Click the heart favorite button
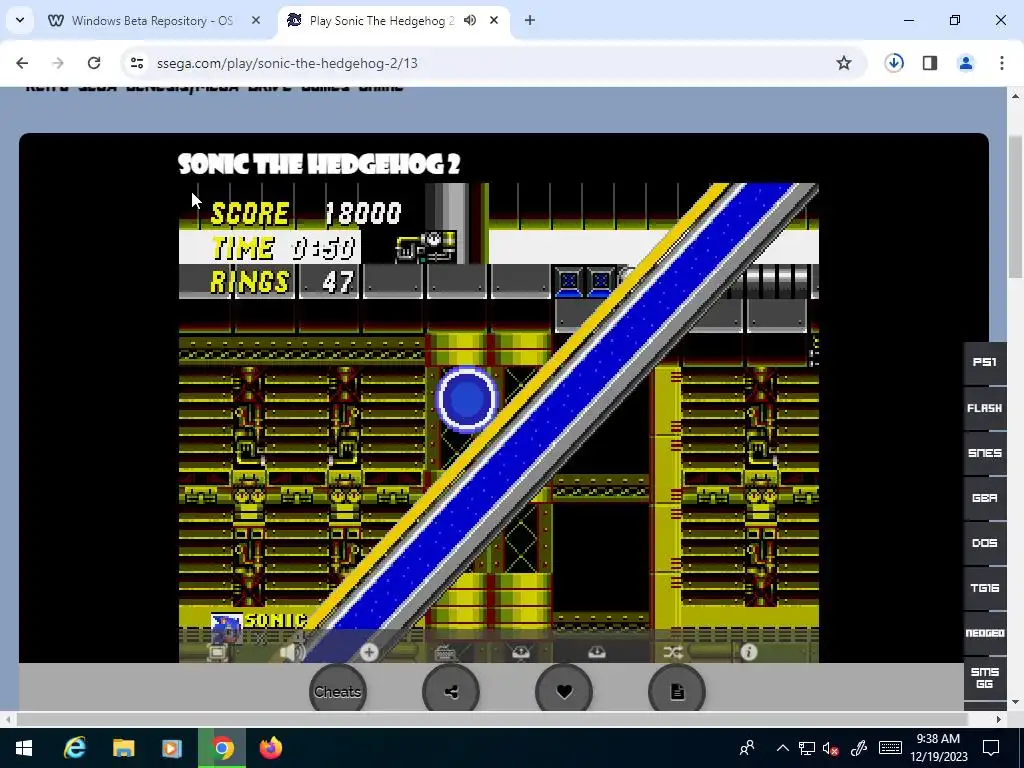This screenshot has height=768, width=1024. (x=564, y=692)
